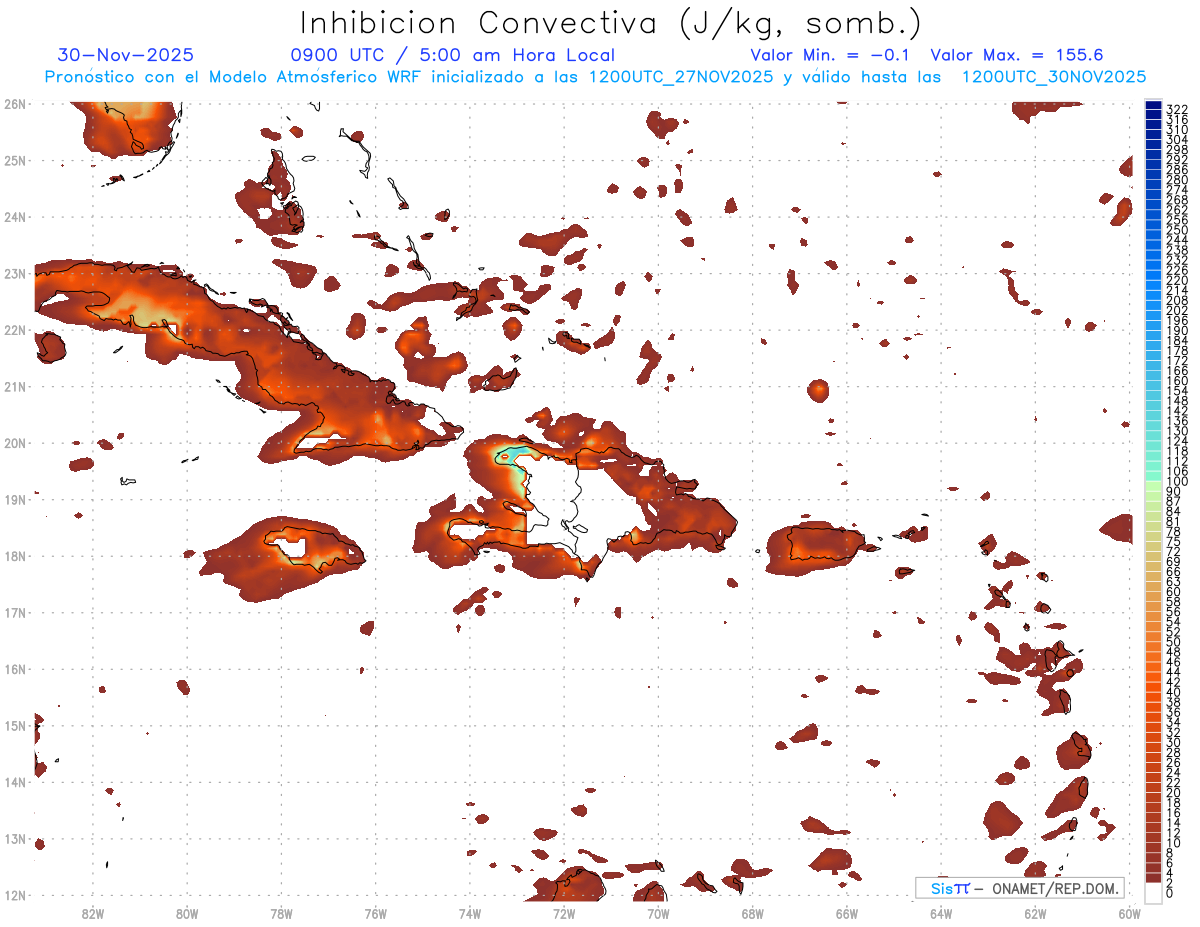
Task: Click the '24N' latitude label
Action: [x=15, y=217]
